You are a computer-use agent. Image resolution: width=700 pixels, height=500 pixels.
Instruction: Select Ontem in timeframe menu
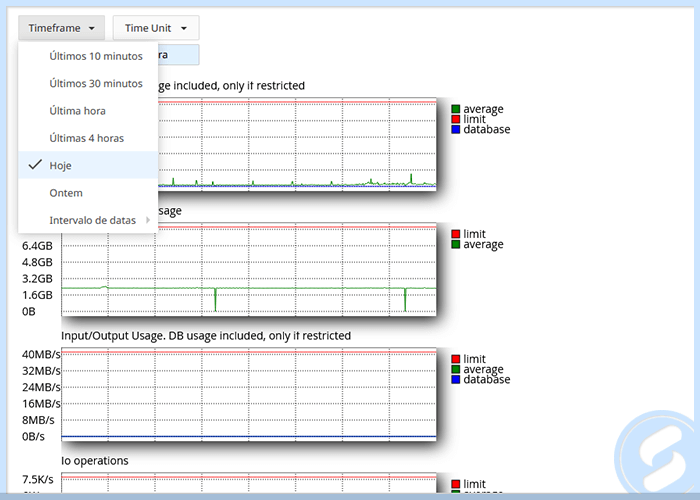tap(88, 193)
